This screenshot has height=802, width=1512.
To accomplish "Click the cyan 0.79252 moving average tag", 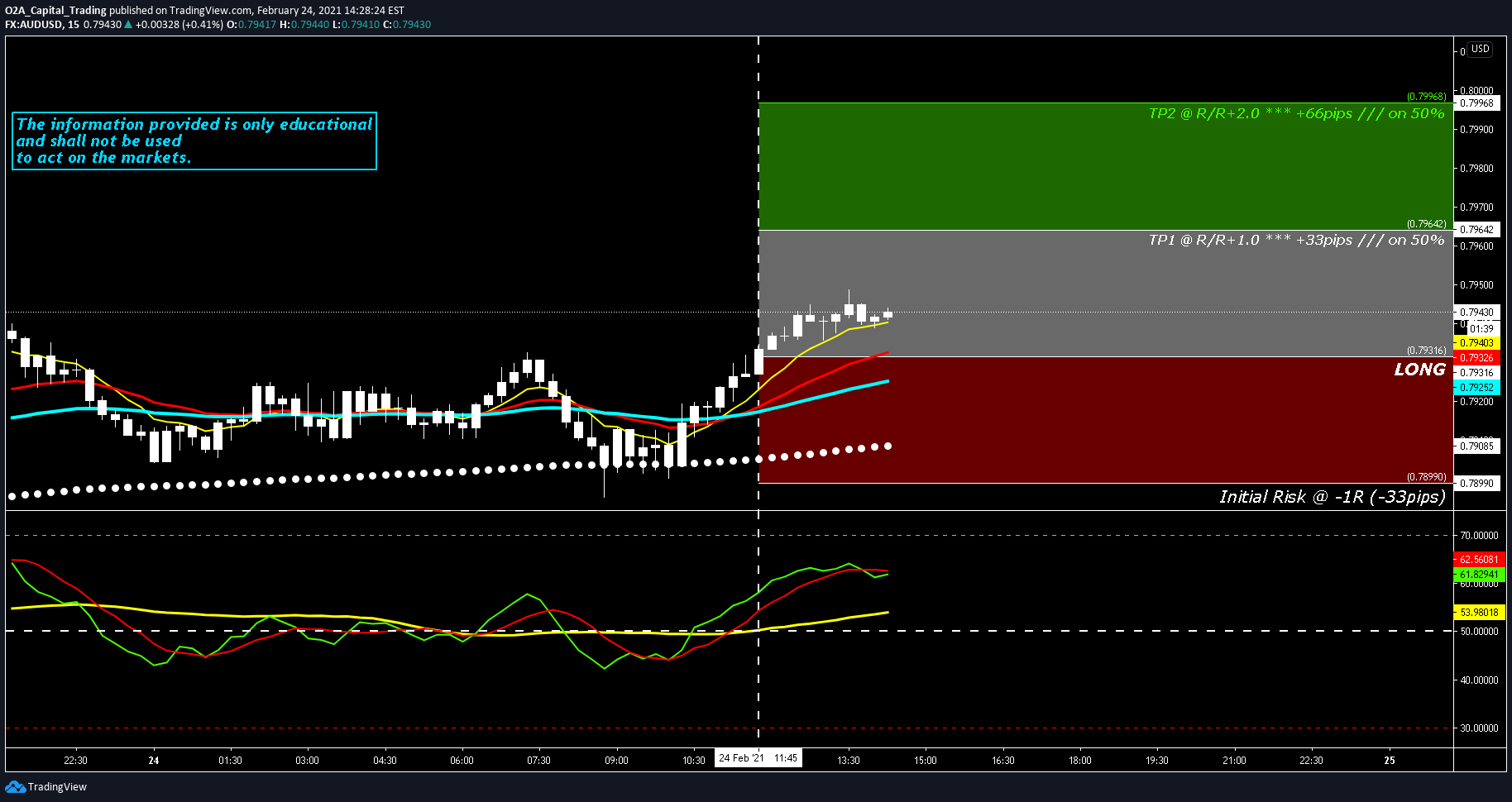I will pyautogui.click(x=1476, y=388).
